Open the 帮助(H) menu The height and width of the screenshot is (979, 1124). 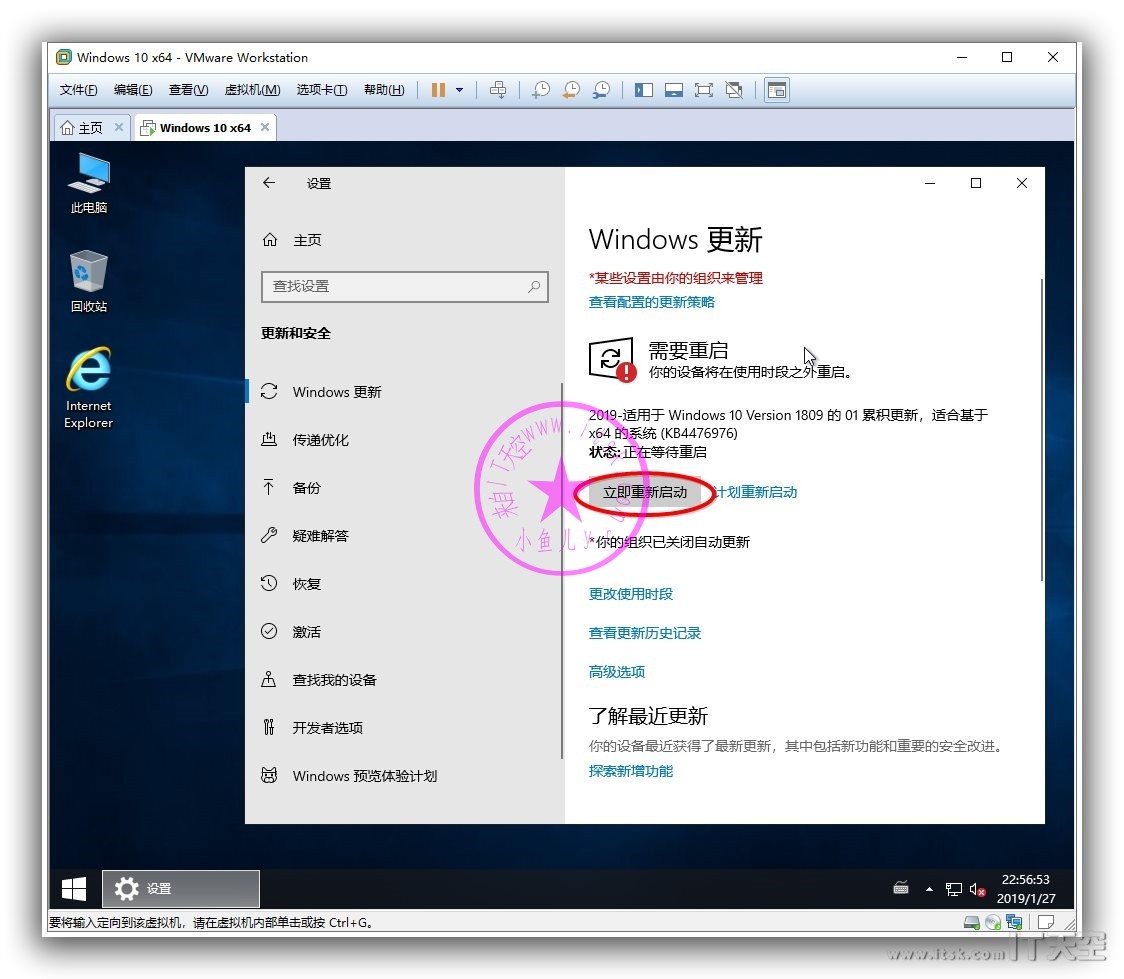(x=384, y=90)
